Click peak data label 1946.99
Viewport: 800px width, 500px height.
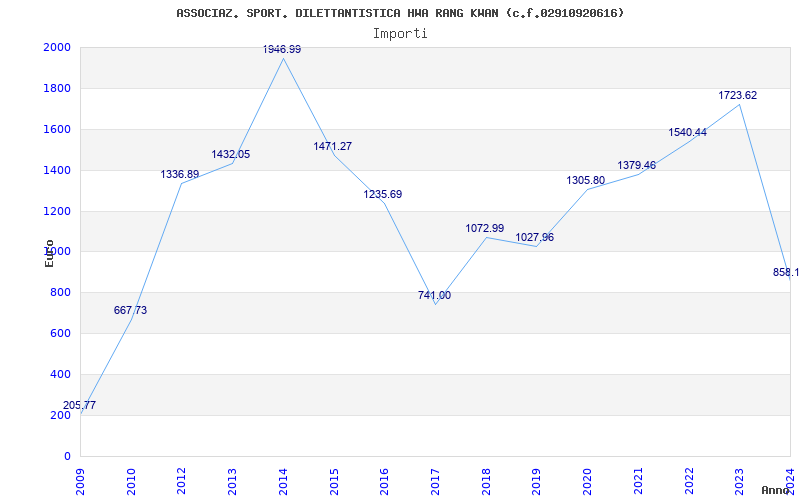point(282,49)
